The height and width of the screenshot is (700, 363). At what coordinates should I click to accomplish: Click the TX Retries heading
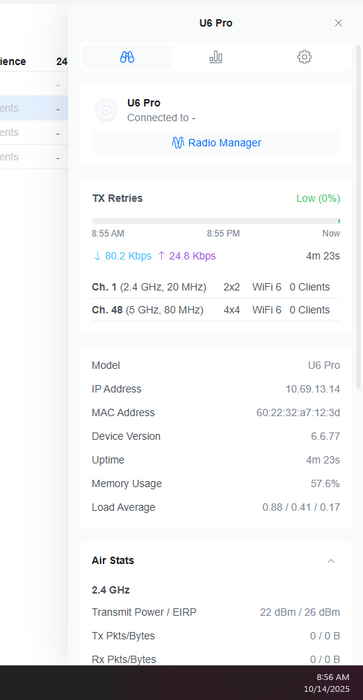pos(117,198)
